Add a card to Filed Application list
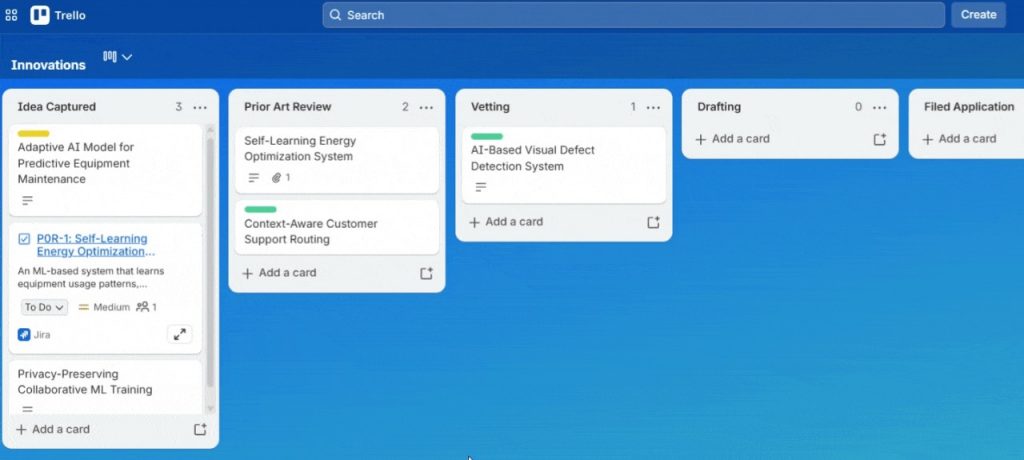This screenshot has width=1024, height=460. tap(959, 139)
